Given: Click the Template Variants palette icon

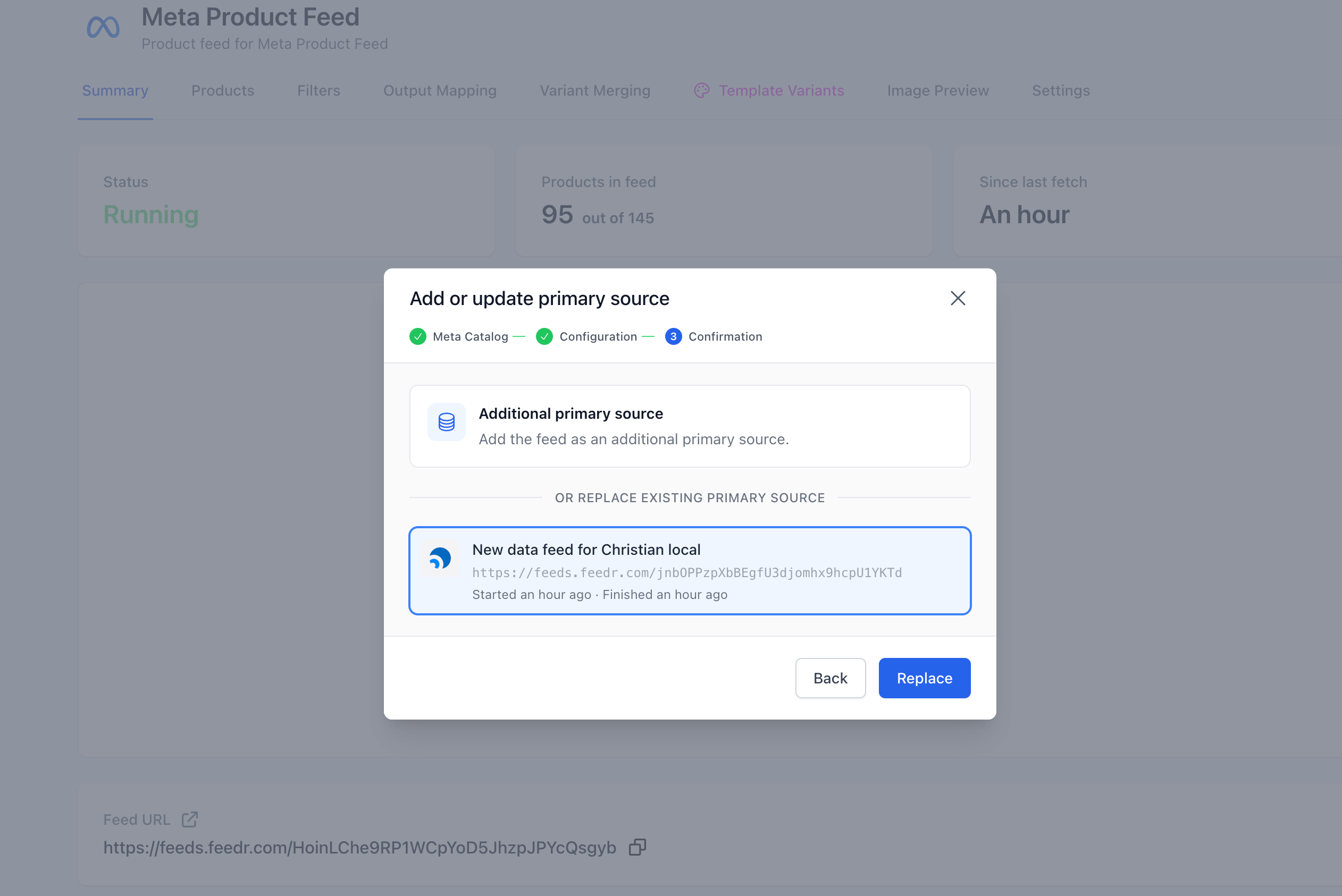Looking at the screenshot, I should (702, 90).
